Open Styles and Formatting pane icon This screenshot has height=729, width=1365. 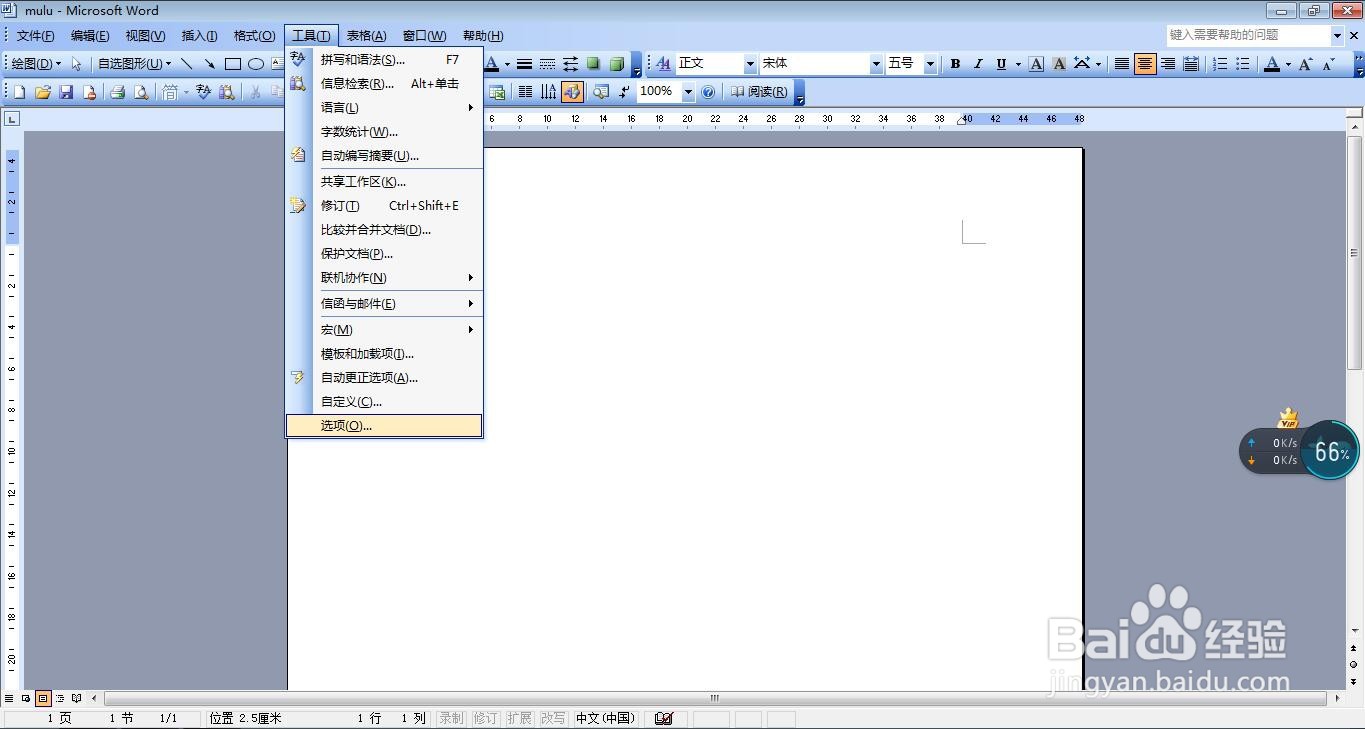[663, 63]
